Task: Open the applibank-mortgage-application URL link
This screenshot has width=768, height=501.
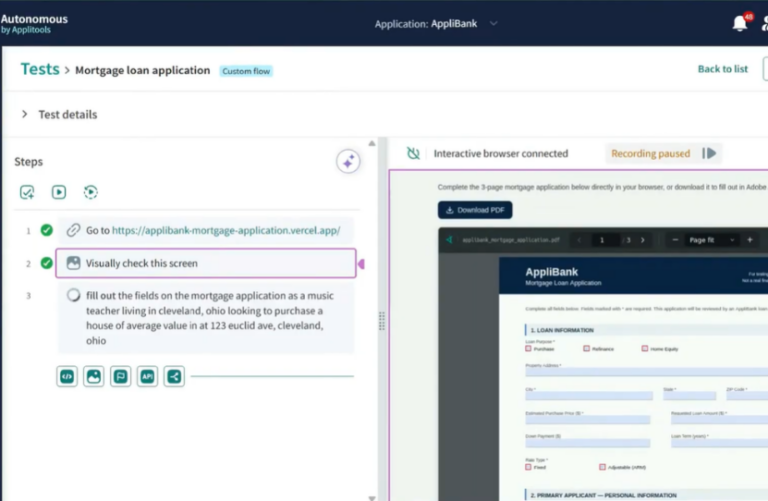Action: coord(226,230)
